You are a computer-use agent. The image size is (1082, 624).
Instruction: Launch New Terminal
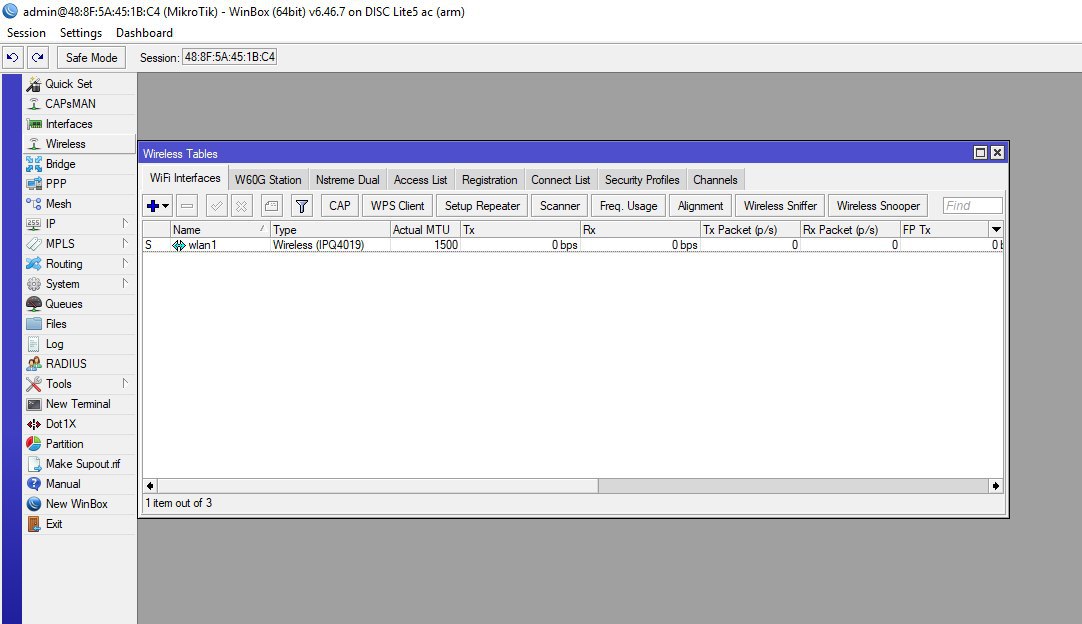(79, 404)
